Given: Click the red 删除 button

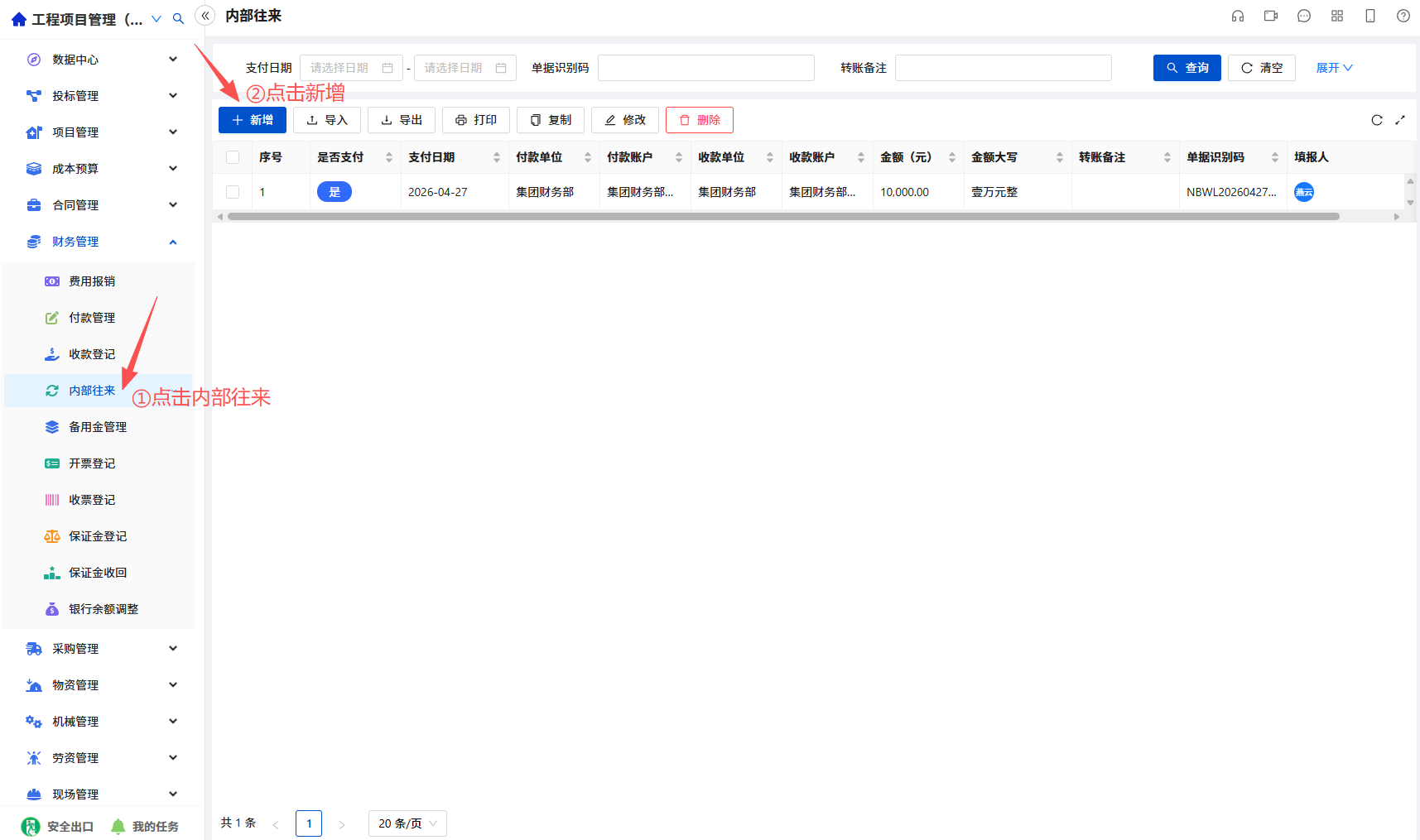Looking at the screenshot, I should 700,120.
